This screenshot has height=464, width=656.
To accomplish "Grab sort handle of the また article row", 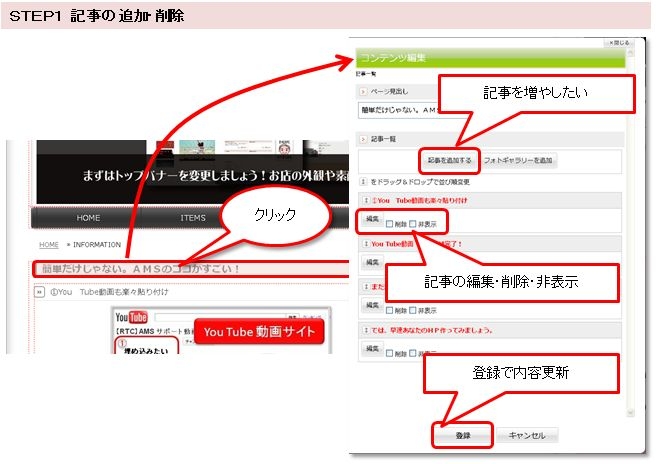I will pos(366,287).
